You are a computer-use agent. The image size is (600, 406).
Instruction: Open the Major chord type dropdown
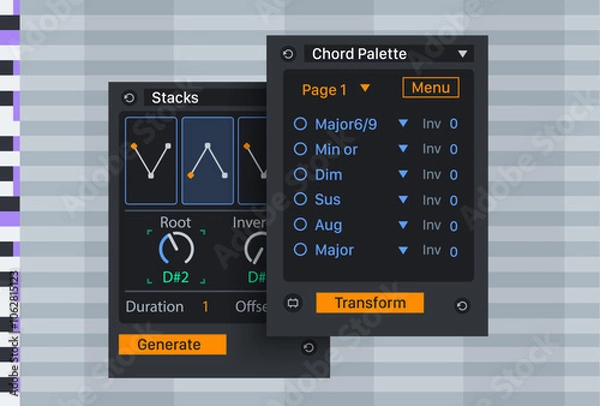[403, 250]
